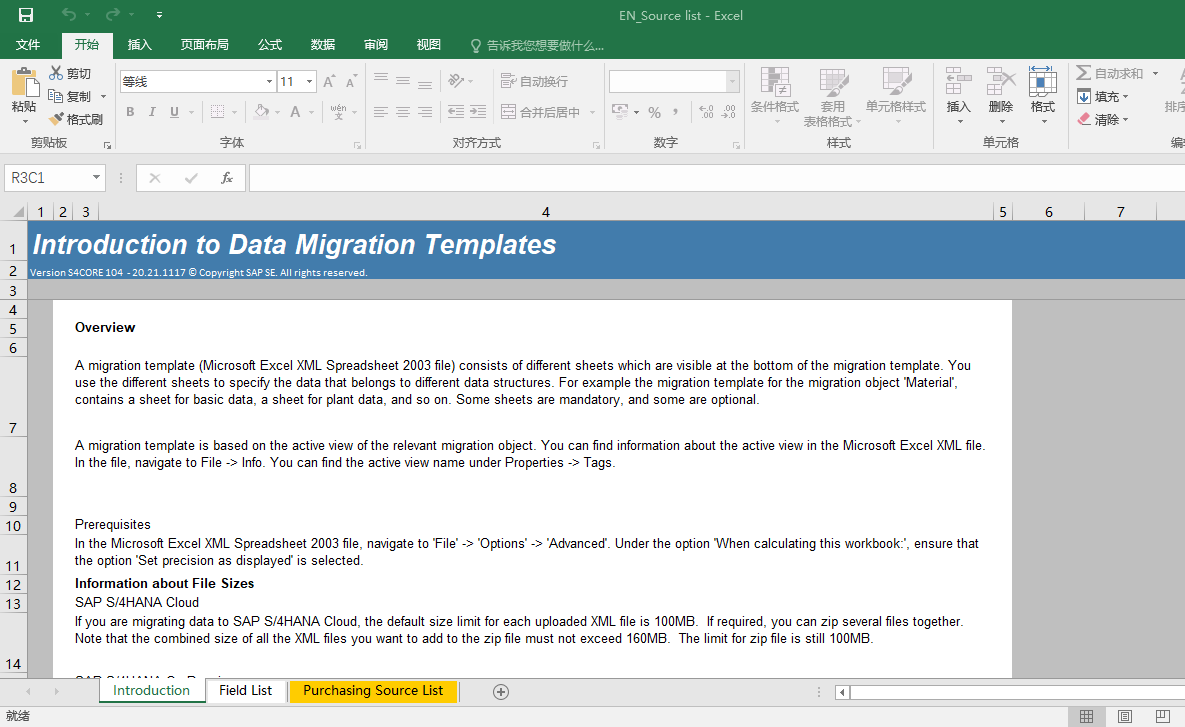Open the 数据 ribbon tab
1185x727 pixels.
pos(323,45)
